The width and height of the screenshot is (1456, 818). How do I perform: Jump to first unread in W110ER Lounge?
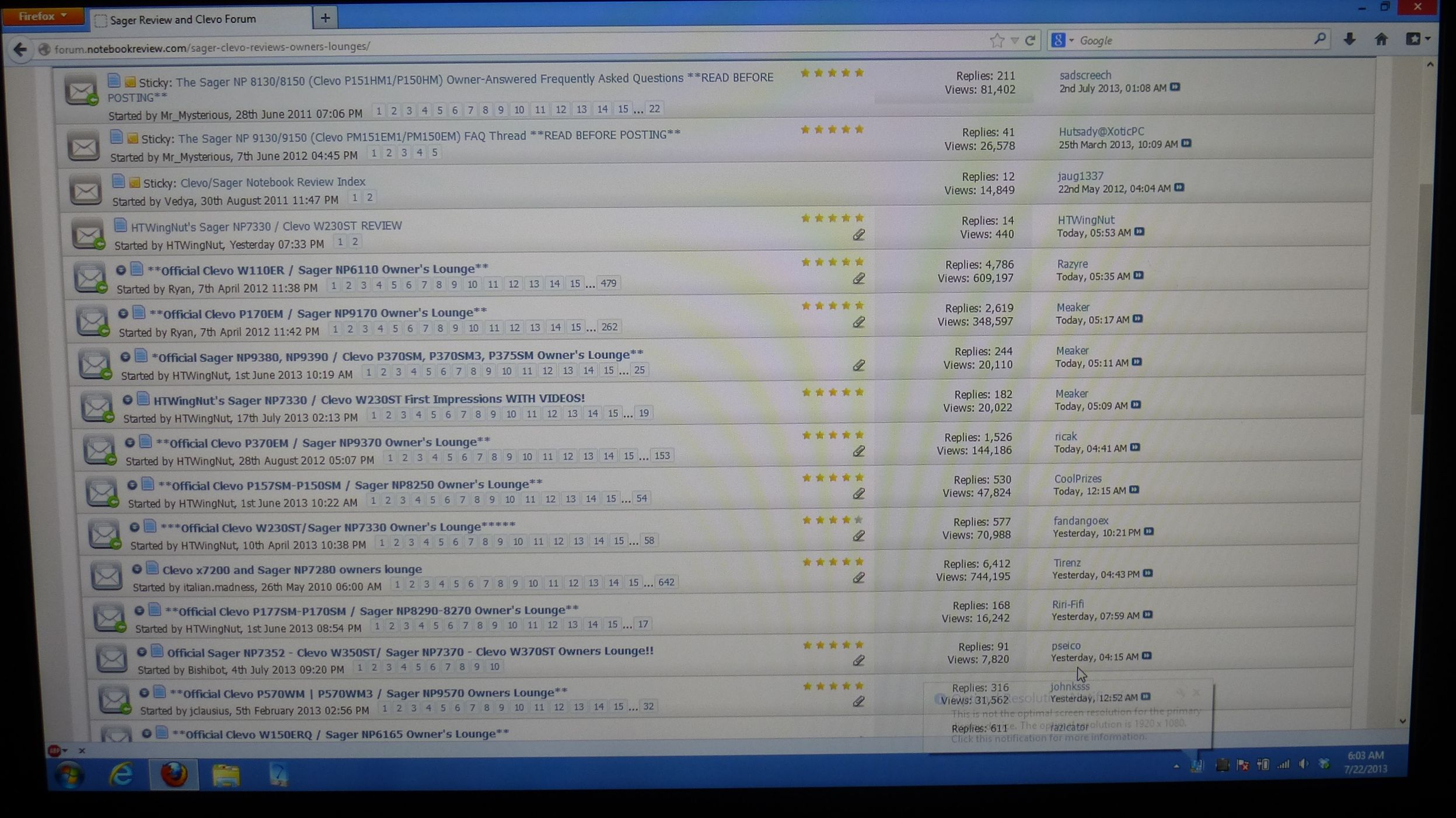[x=121, y=270]
